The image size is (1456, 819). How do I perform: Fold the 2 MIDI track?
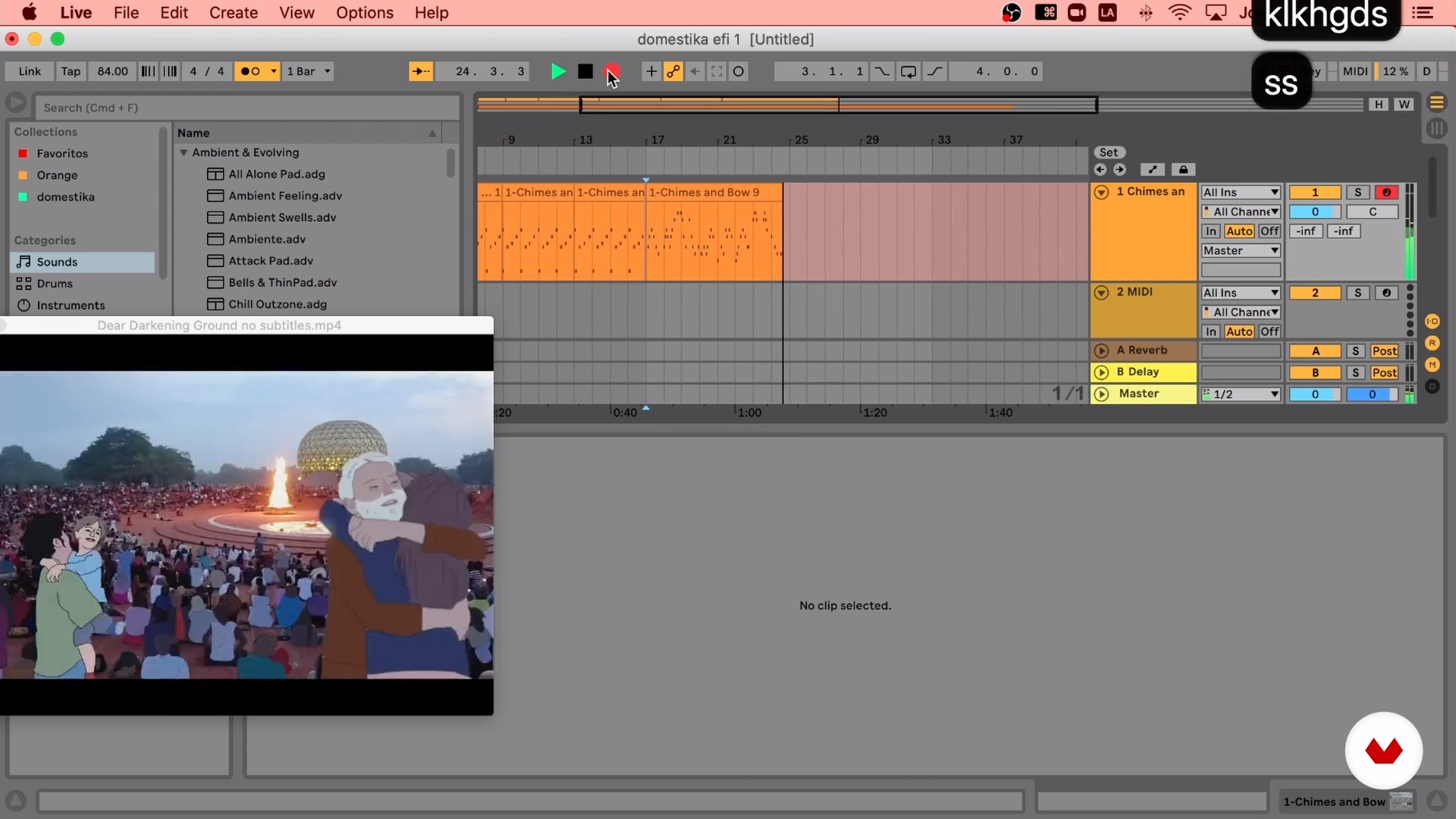point(1102,293)
